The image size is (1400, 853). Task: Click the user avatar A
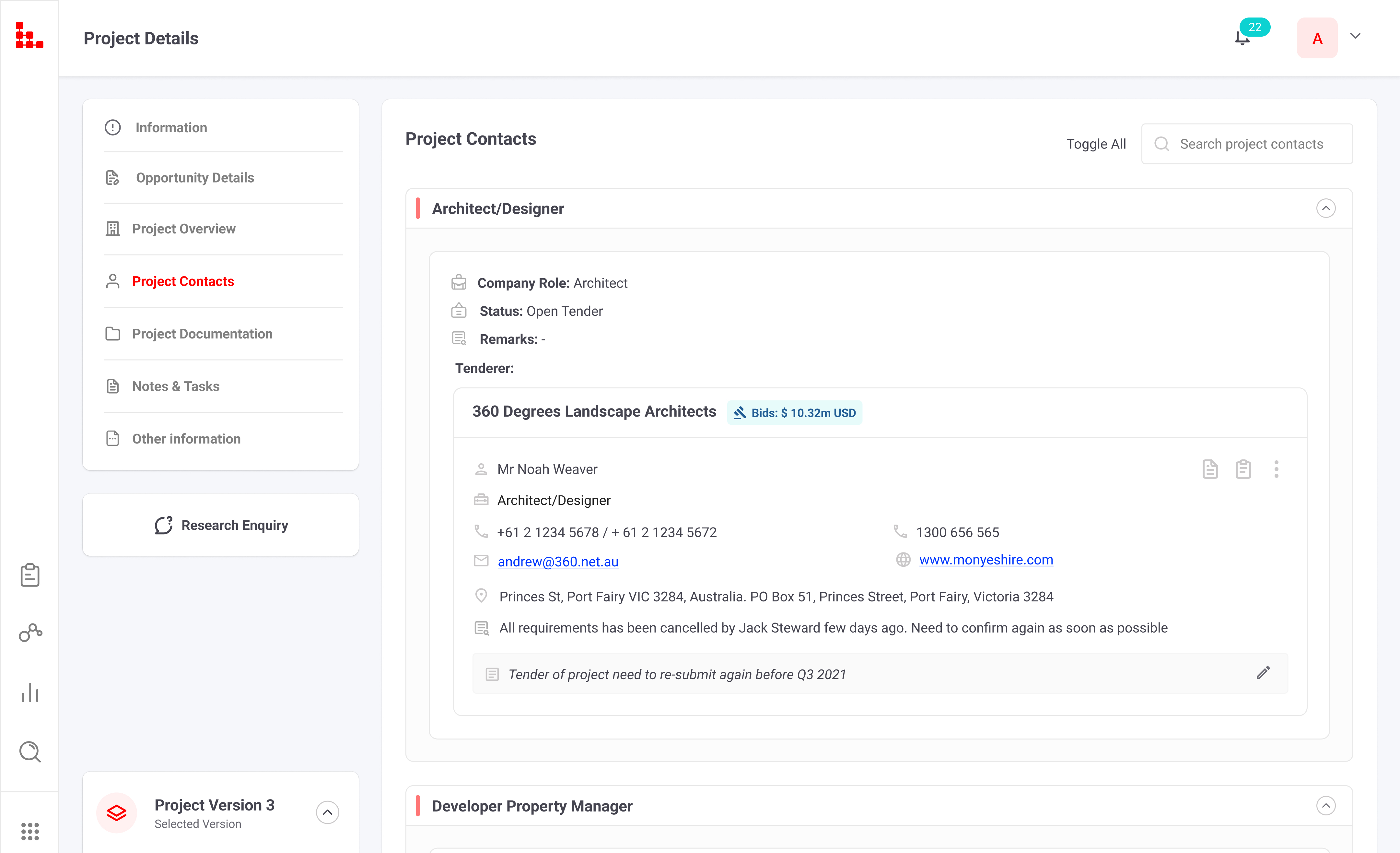click(1317, 38)
